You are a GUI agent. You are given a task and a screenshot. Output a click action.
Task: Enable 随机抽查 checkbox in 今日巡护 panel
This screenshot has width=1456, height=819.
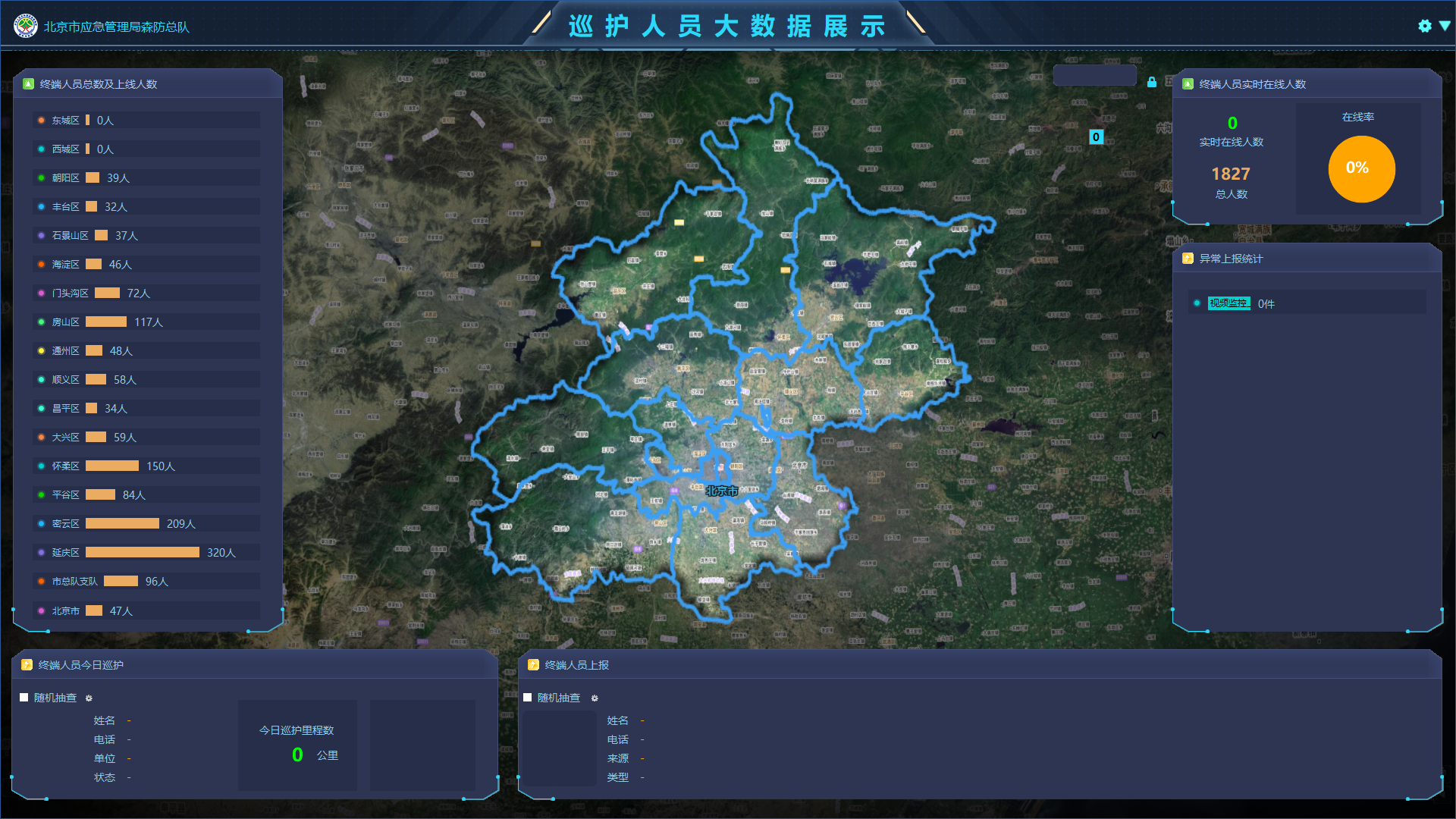click(x=24, y=698)
